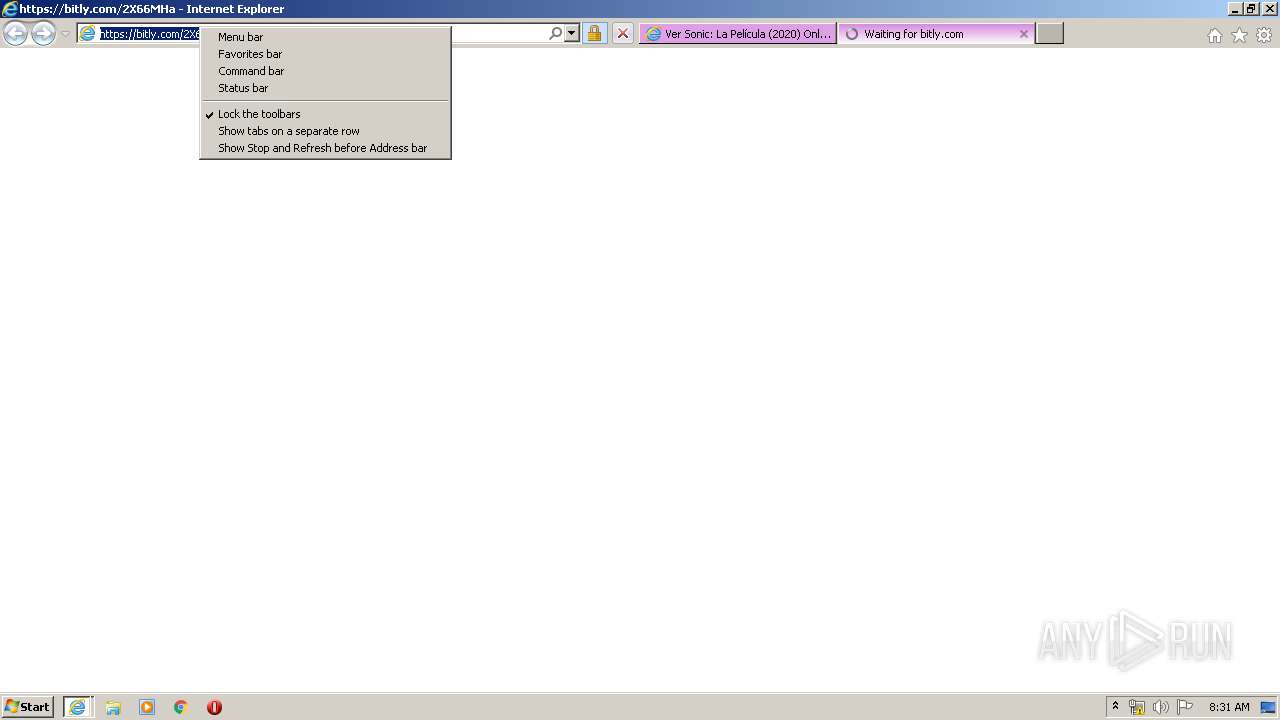Stop page loading with the red X

click(622, 34)
